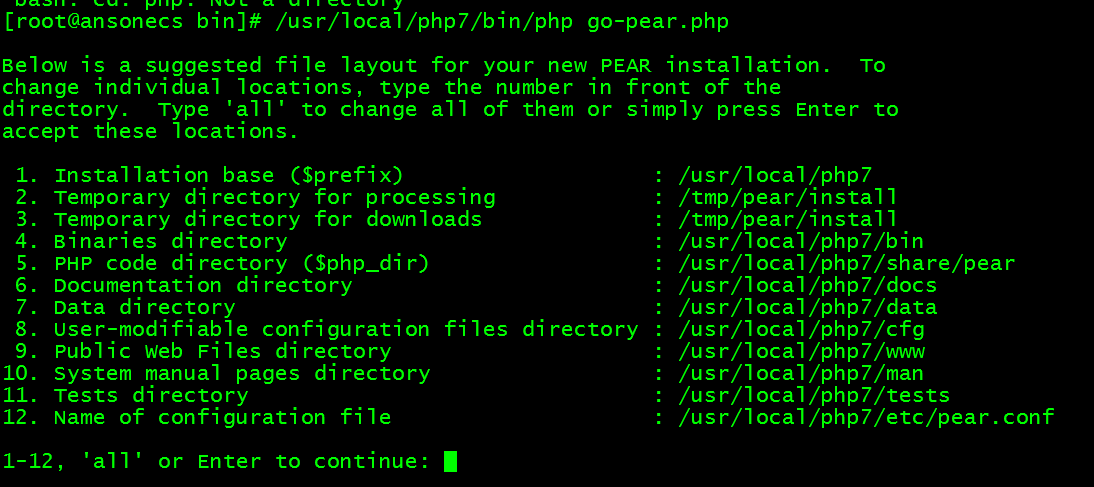Viewport: 1094px width, 487px height.
Task: Click 'User-modifiable configuration files directory' entry
Action: pos(346,329)
